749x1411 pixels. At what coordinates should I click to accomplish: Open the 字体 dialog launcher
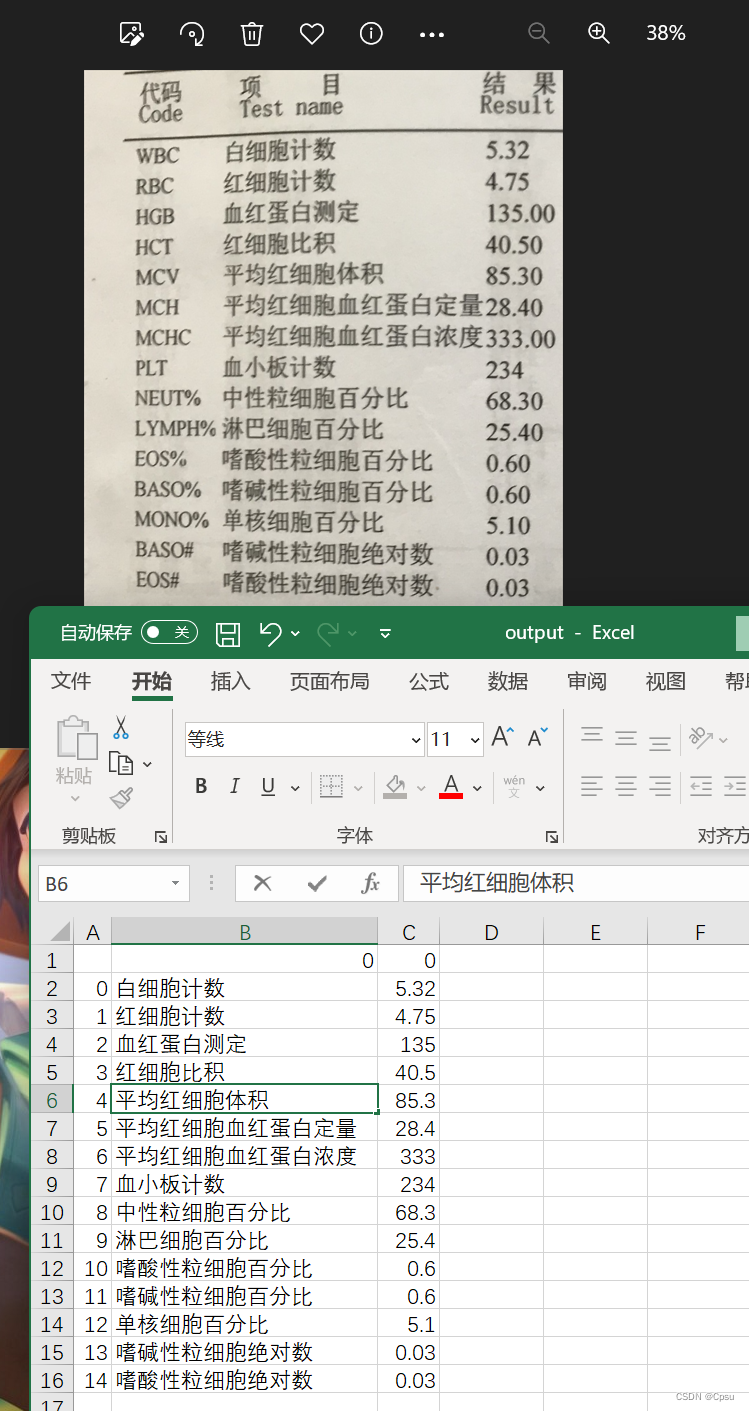click(551, 836)
